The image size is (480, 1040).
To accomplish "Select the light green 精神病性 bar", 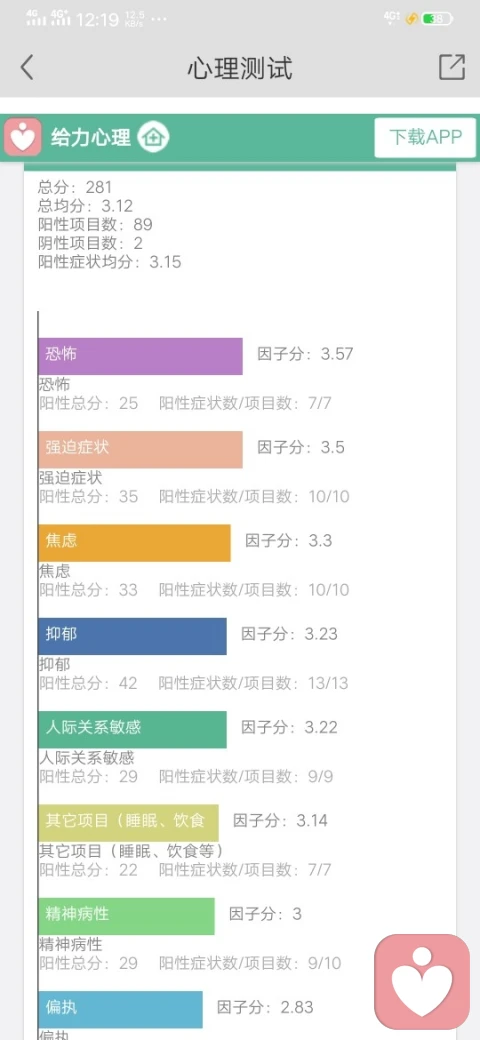I will click(x=126, y=916).
